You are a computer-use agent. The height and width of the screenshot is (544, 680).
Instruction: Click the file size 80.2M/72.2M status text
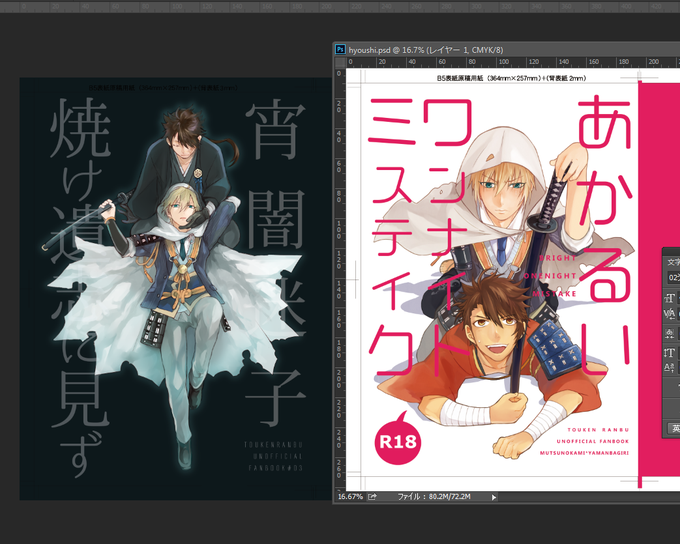[434, 497]
